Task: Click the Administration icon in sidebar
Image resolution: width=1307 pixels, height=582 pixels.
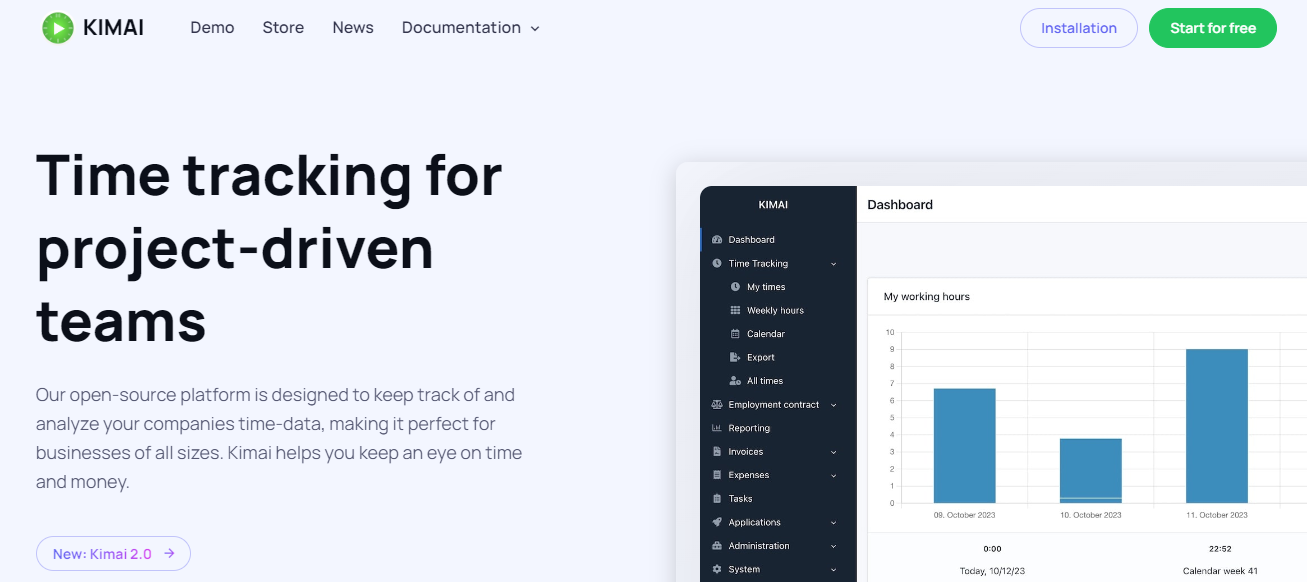Action: (x=717, y=546)
